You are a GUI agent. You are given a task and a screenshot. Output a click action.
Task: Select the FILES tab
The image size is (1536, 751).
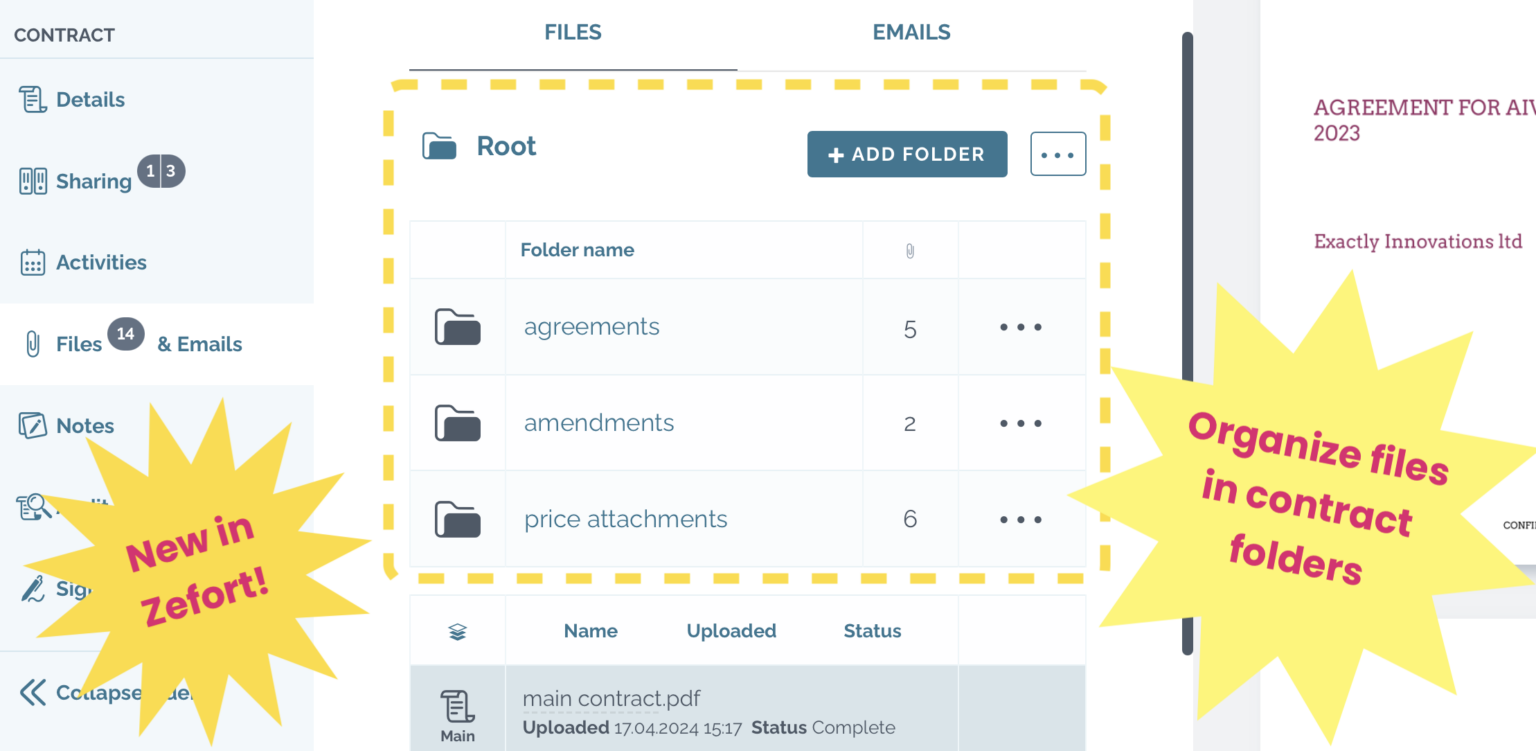coord(572,31)
